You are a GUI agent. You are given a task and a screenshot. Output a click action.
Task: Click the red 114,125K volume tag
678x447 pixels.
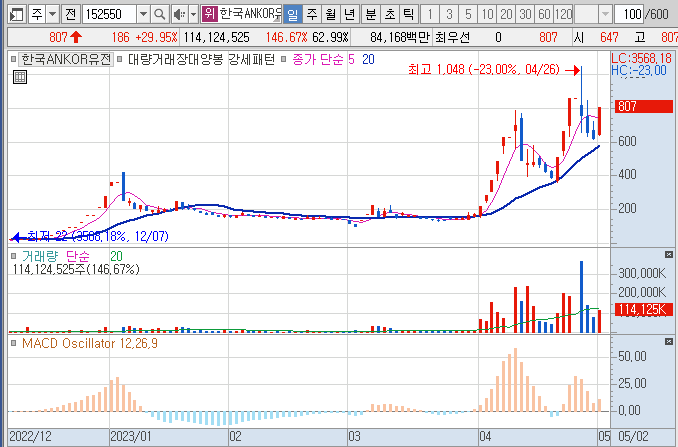tap(644, 310)
